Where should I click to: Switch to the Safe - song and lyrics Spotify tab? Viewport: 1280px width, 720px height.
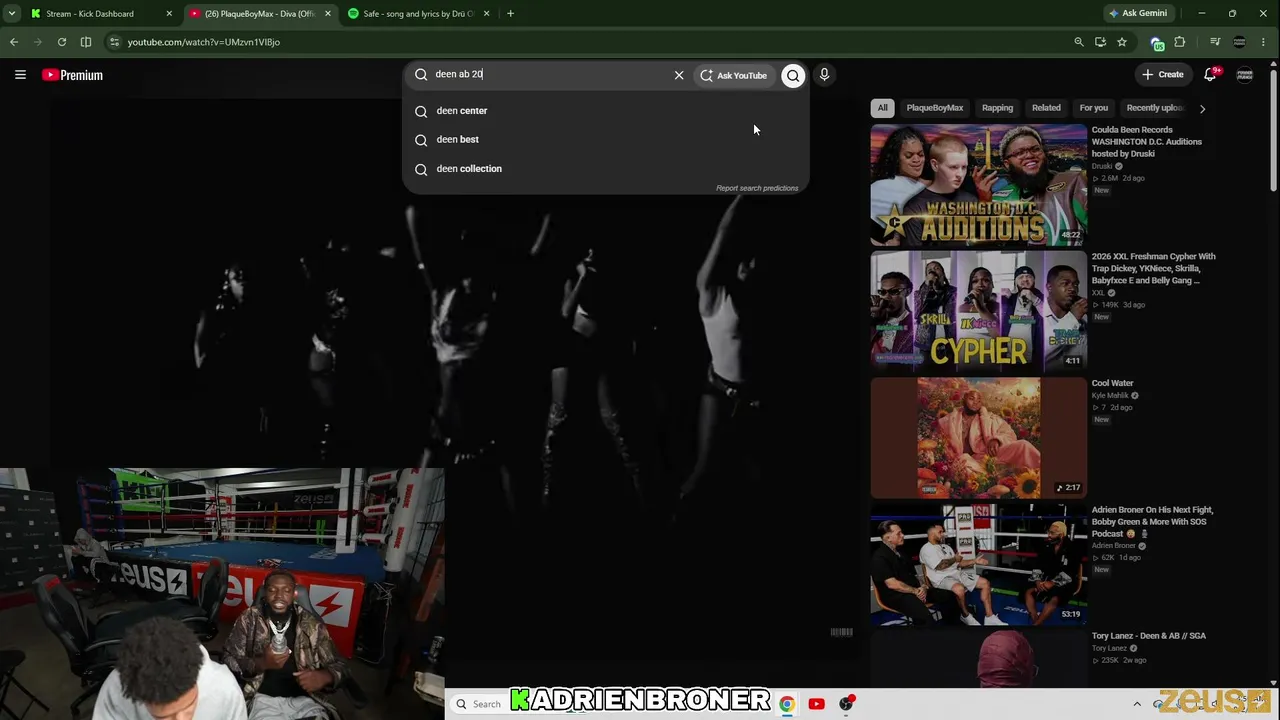(419, 14)
